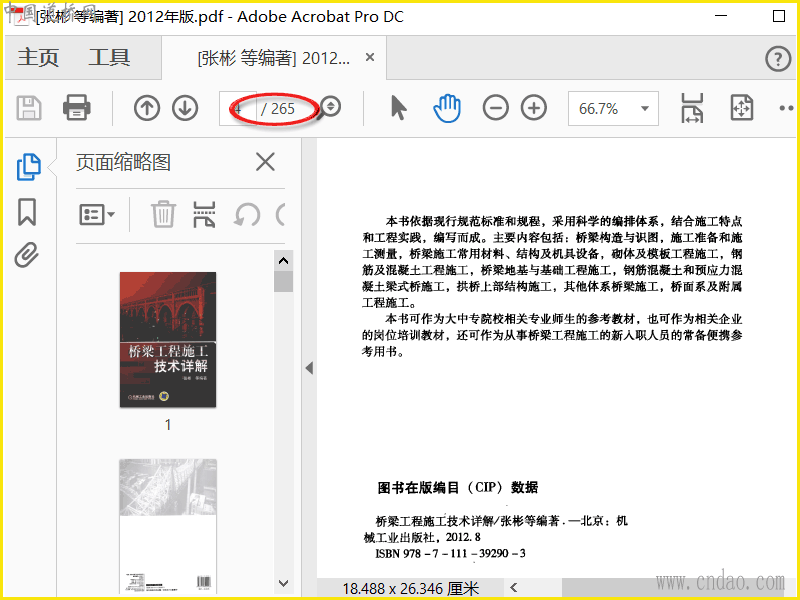The width and height of the screenshot is (800, 600).
Task: Open the bookmarks panel
Action: [x=27, y=212]
